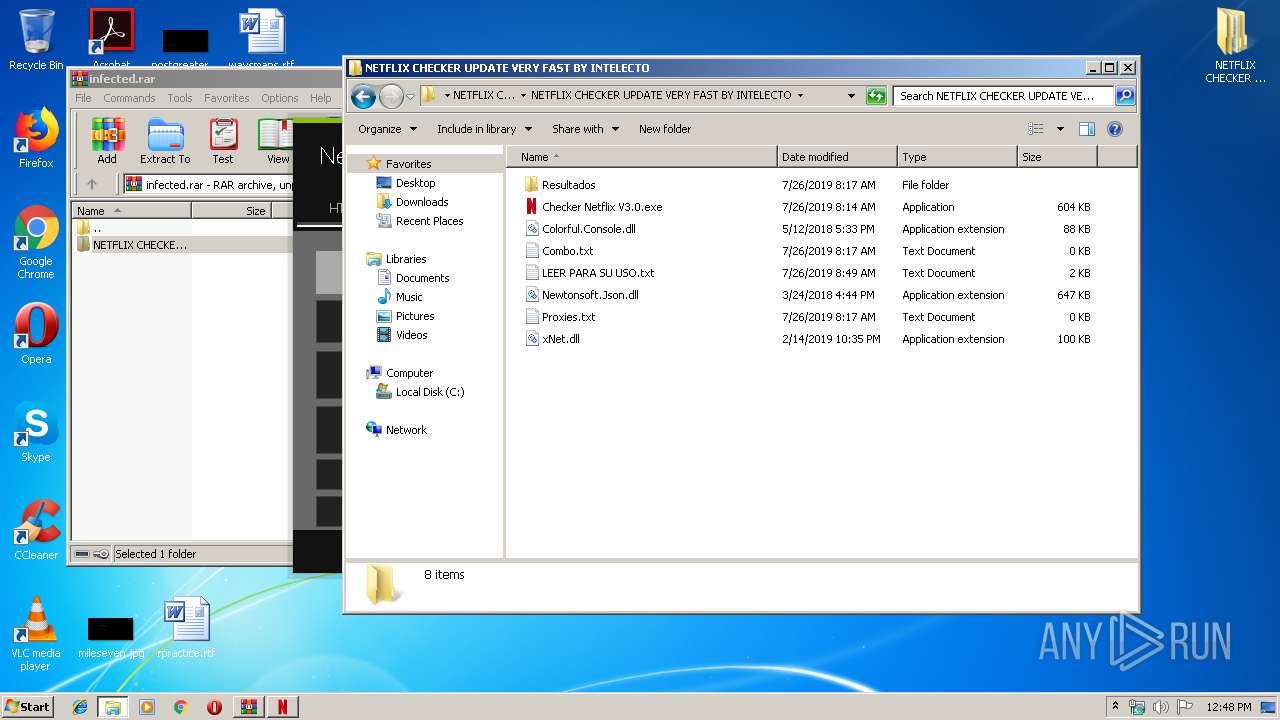Click the Start button
Screen dimensions: 1280x720
28,707
